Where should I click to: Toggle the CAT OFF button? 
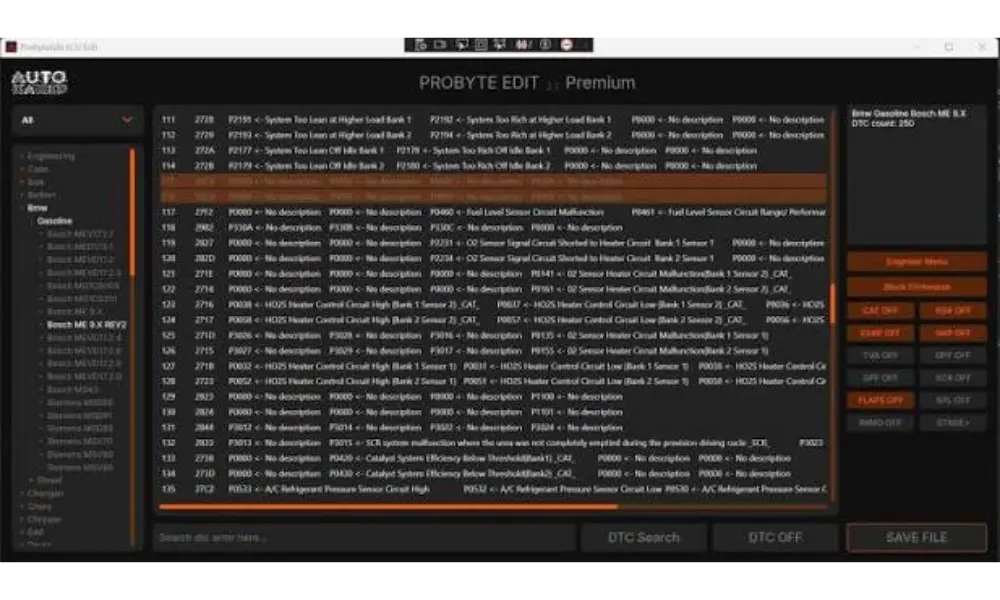(880, 311)
